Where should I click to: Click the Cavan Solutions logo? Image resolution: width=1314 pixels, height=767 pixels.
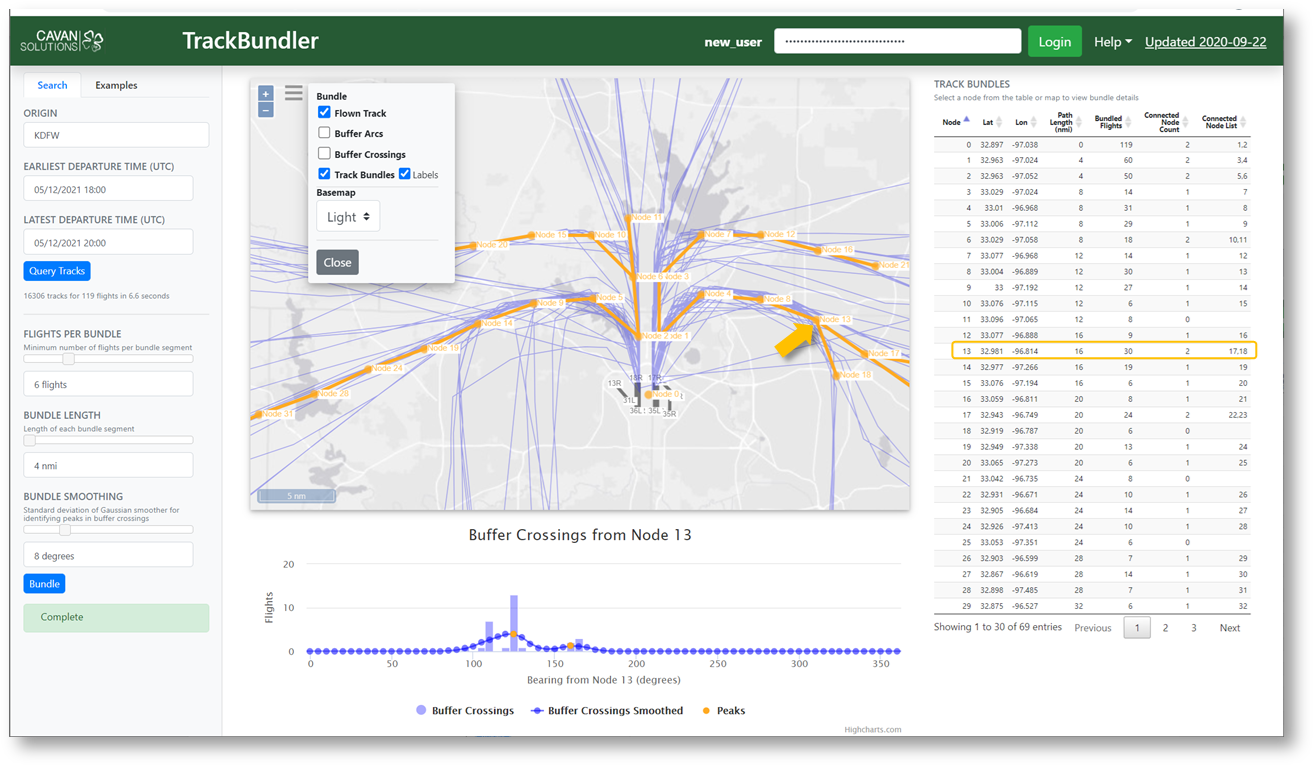tap(63, 41)
